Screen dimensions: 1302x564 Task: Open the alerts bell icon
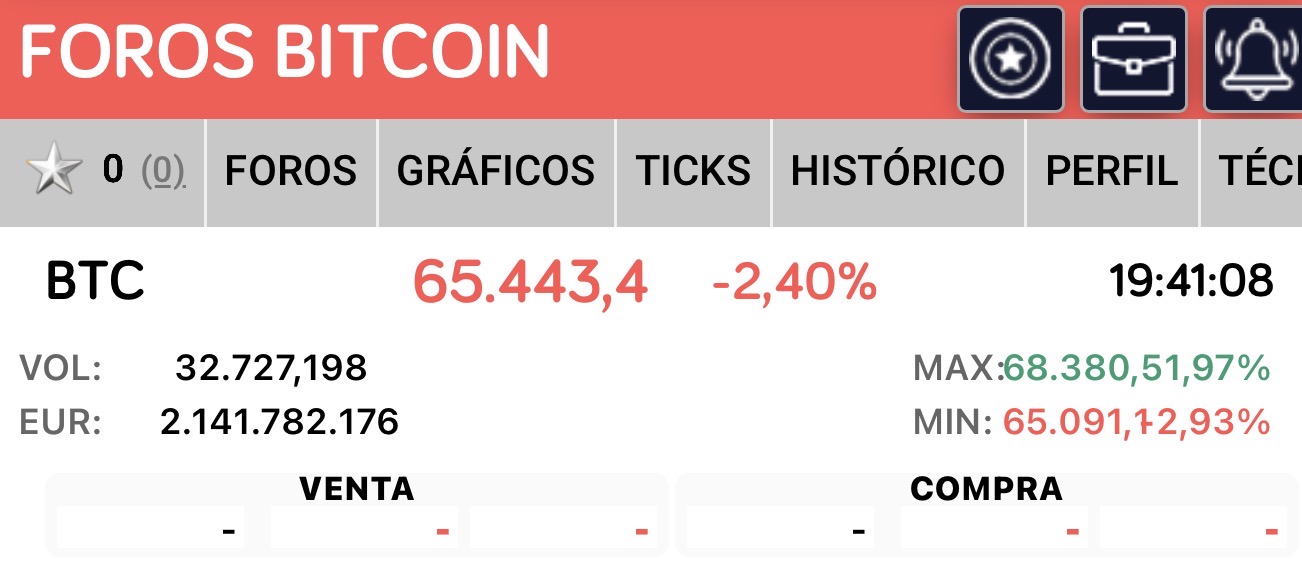pyautogui.click(x=1254, y=59)
